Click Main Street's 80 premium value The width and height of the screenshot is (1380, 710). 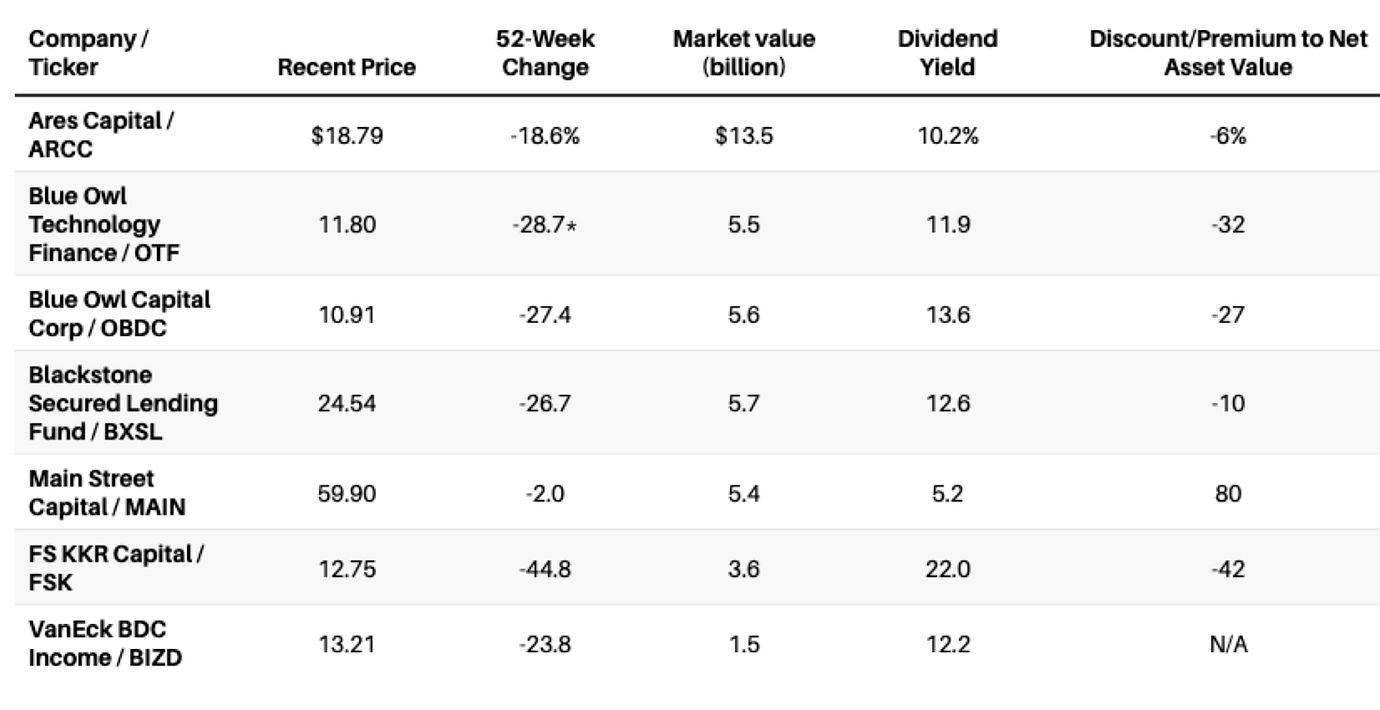(x=1228, y=494)
